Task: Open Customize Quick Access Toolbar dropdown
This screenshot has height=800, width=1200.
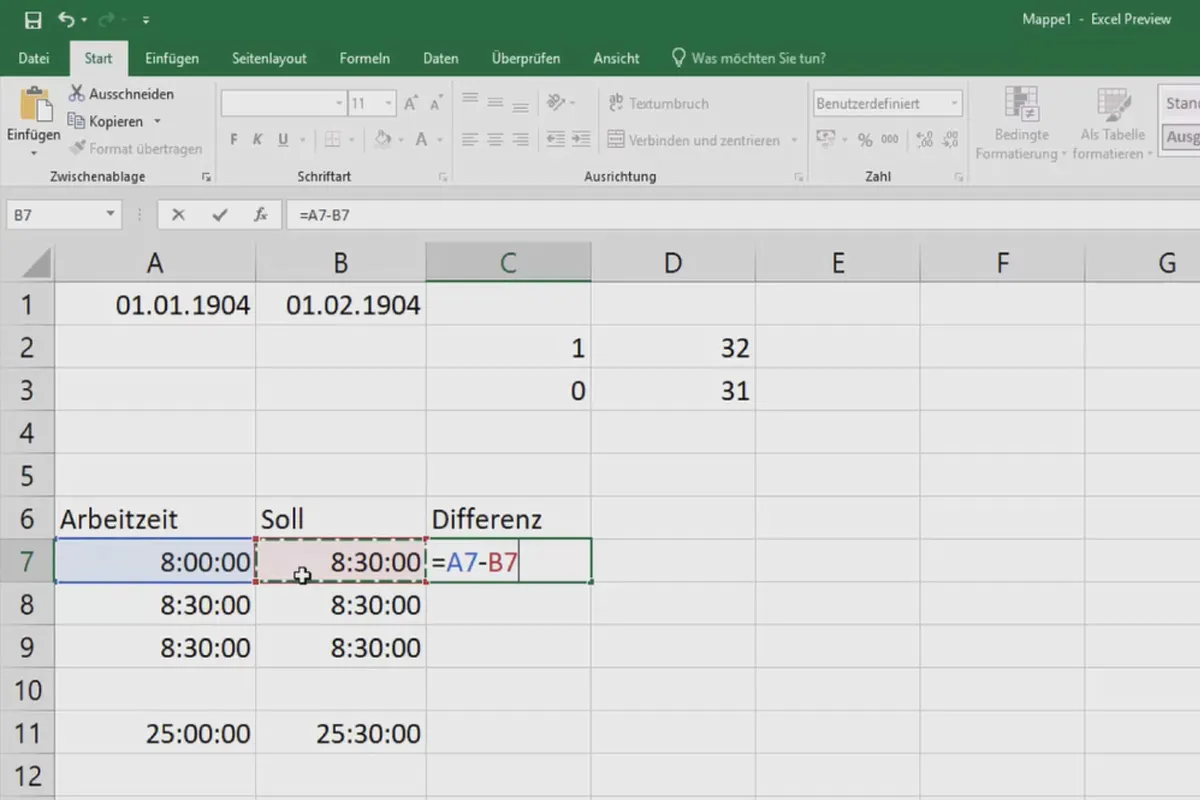Action: coord(147,21)
